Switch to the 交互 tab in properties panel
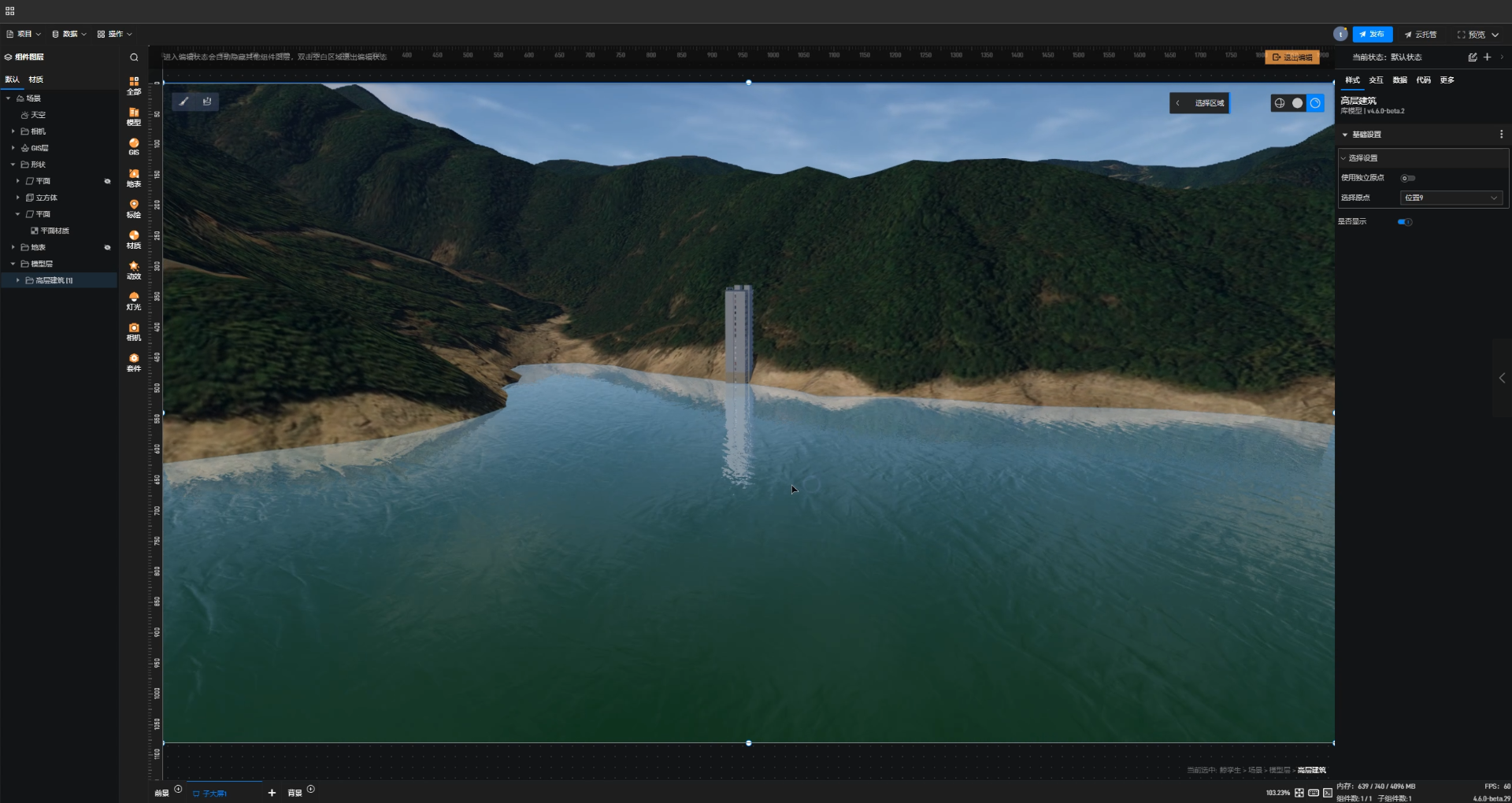Viewport: 1512px width, 803px height. pos(1376,80)
